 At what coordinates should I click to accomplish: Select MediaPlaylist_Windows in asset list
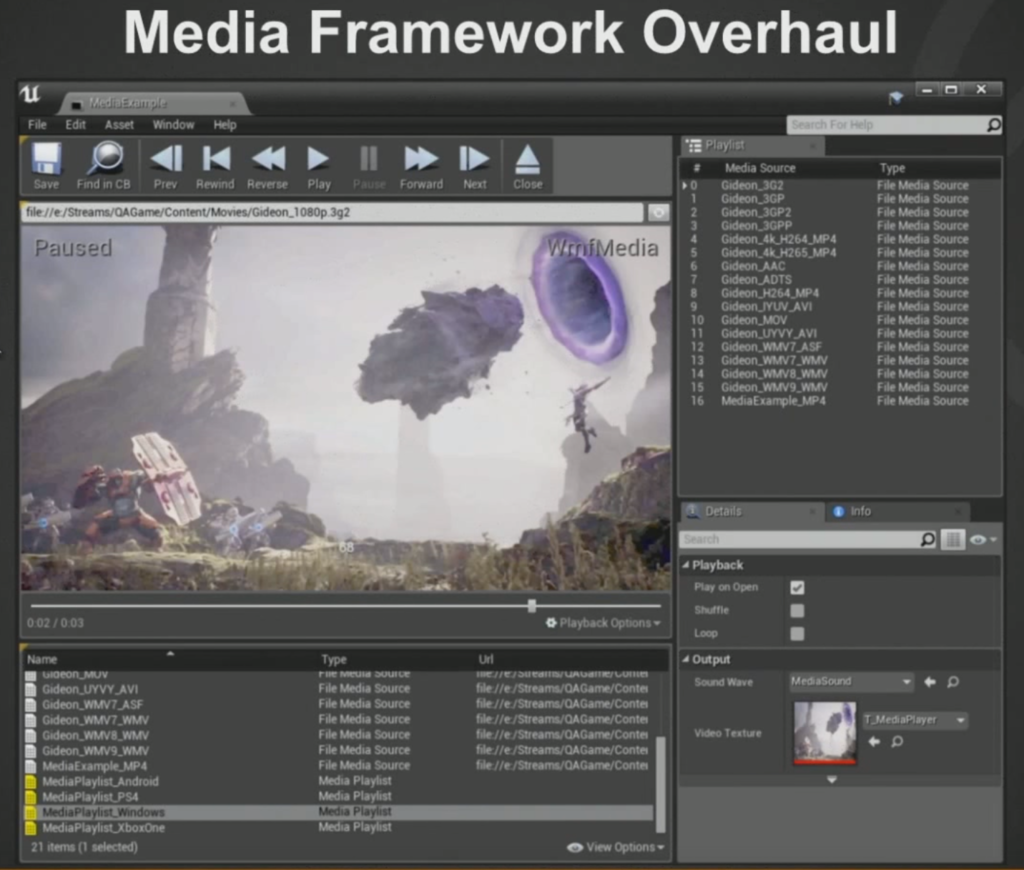tap(338, 813)
